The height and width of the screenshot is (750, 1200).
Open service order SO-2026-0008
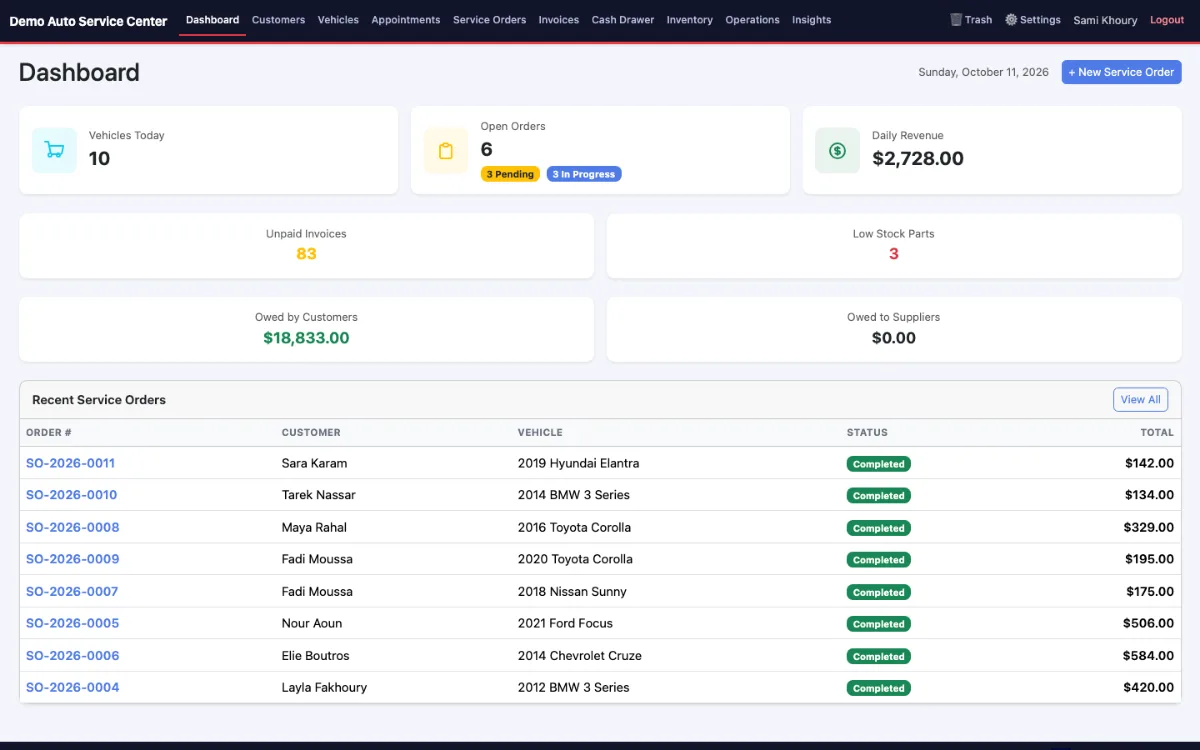click(x=72, y=527)
